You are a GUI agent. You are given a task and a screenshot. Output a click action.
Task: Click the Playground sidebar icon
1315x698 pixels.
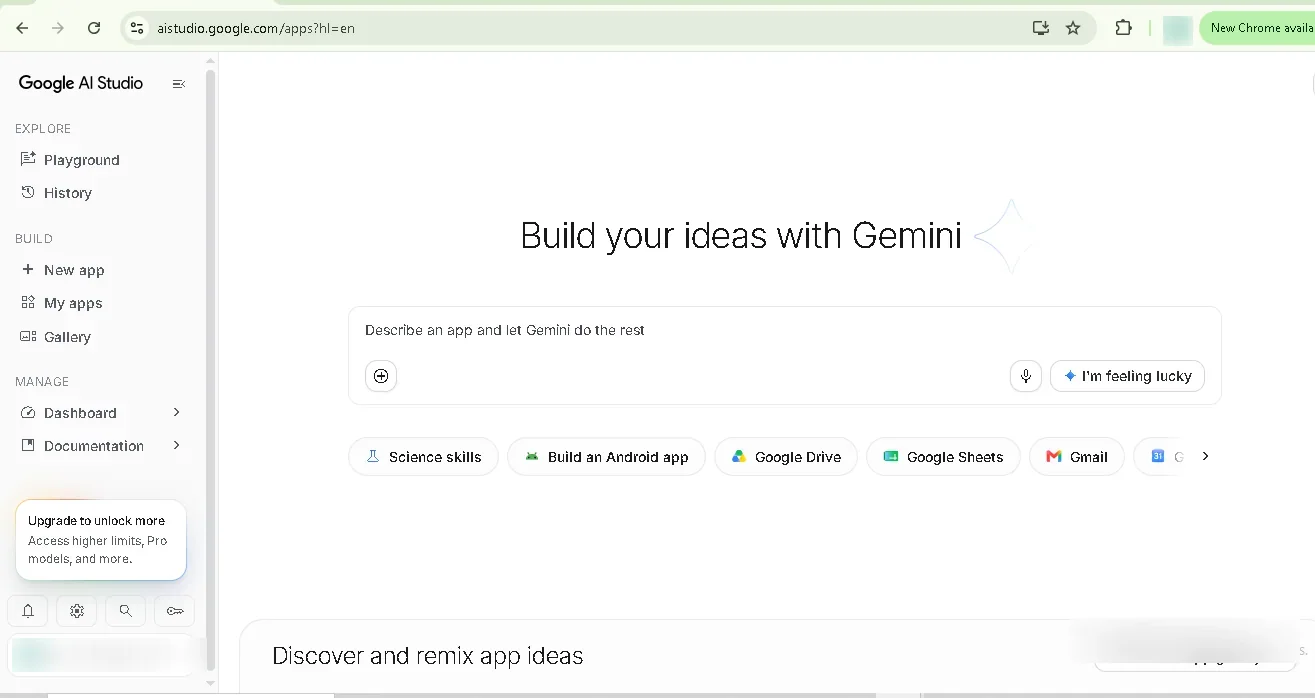pyautogui.click(x=28, y=159)
